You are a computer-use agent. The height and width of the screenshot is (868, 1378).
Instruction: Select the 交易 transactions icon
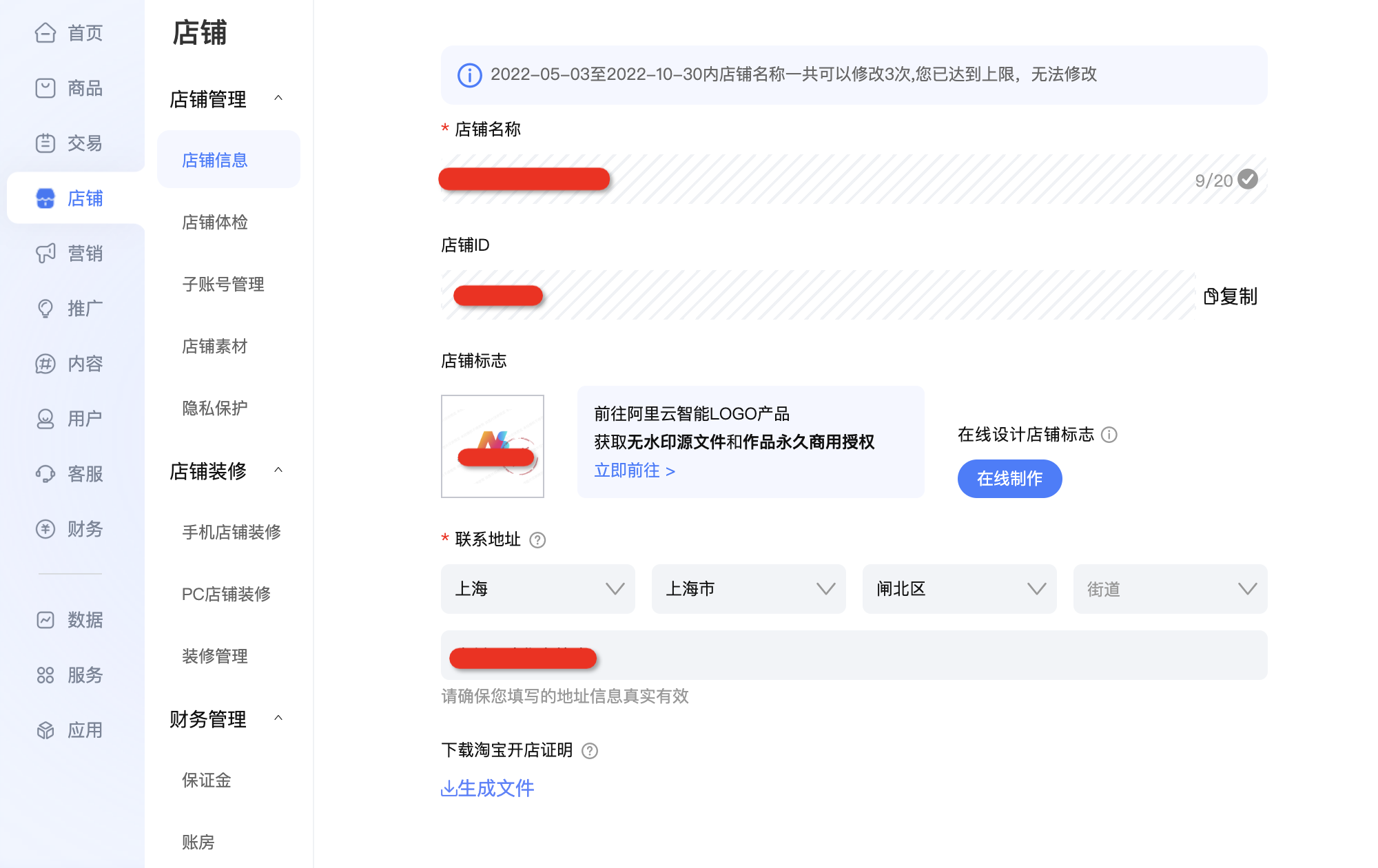tap(45, 143)
